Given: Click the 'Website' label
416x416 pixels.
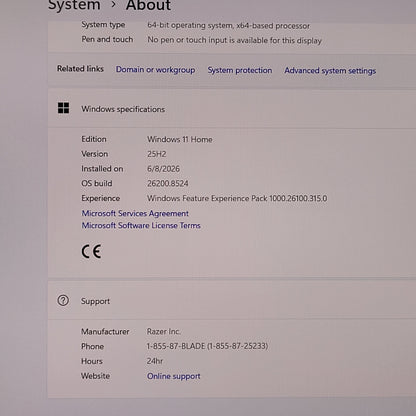Looking at the screenshot, I should (x=95, y=376).
